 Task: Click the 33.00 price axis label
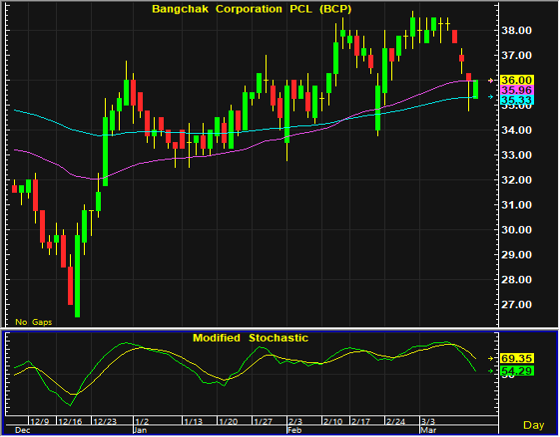(x=516, y=155)
